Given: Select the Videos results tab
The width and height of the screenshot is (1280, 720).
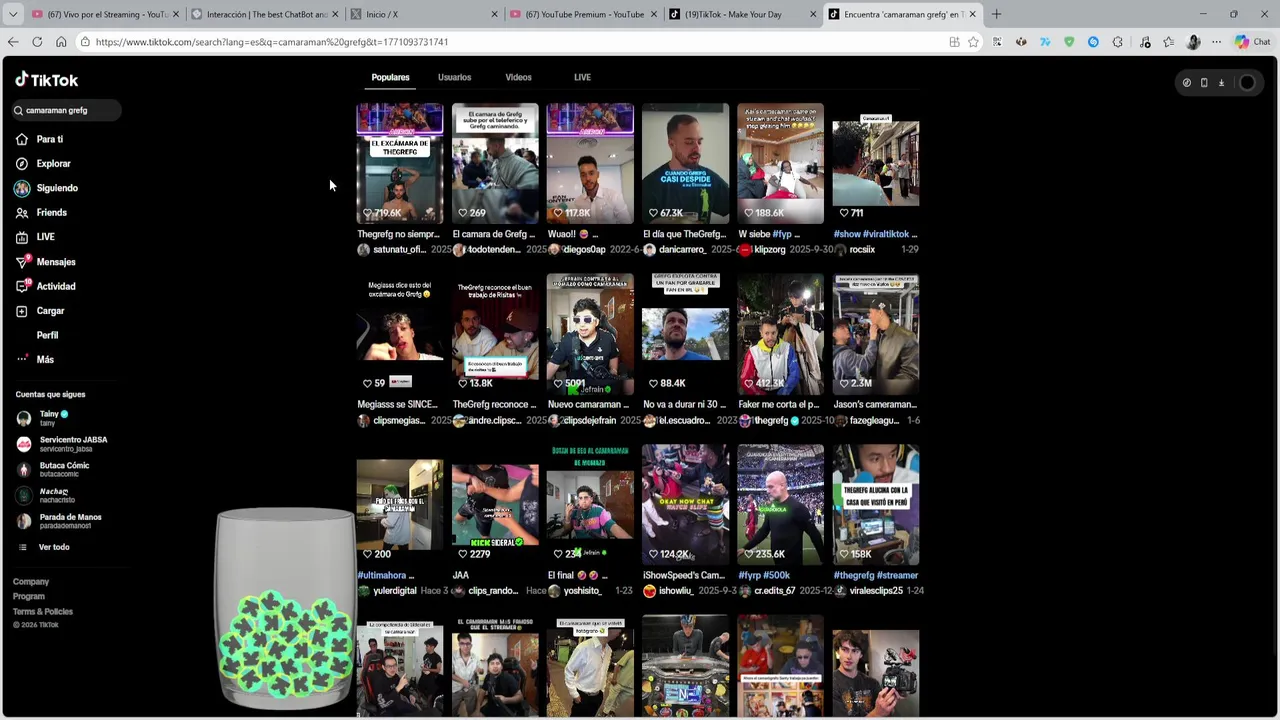Looking at the screenshot, I should (x=518, y=77).
